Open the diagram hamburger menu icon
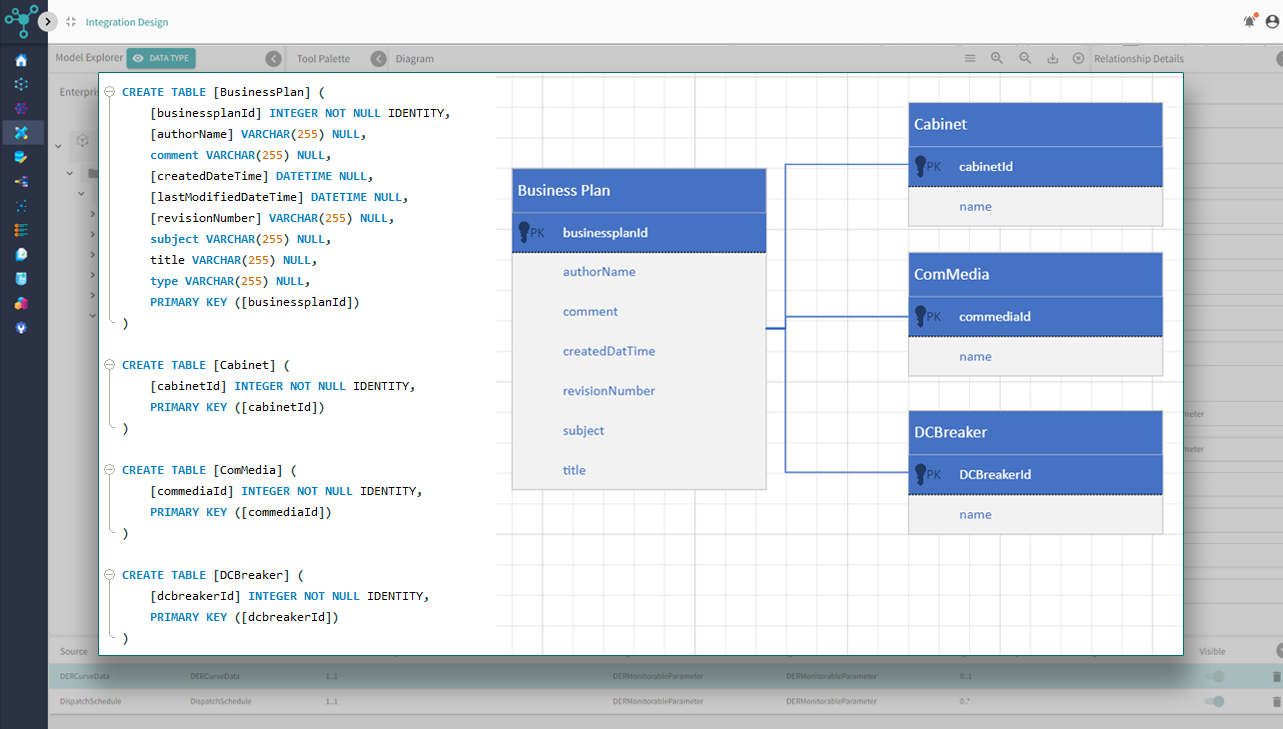The image size is (1283, 729). tap(969, 58)
